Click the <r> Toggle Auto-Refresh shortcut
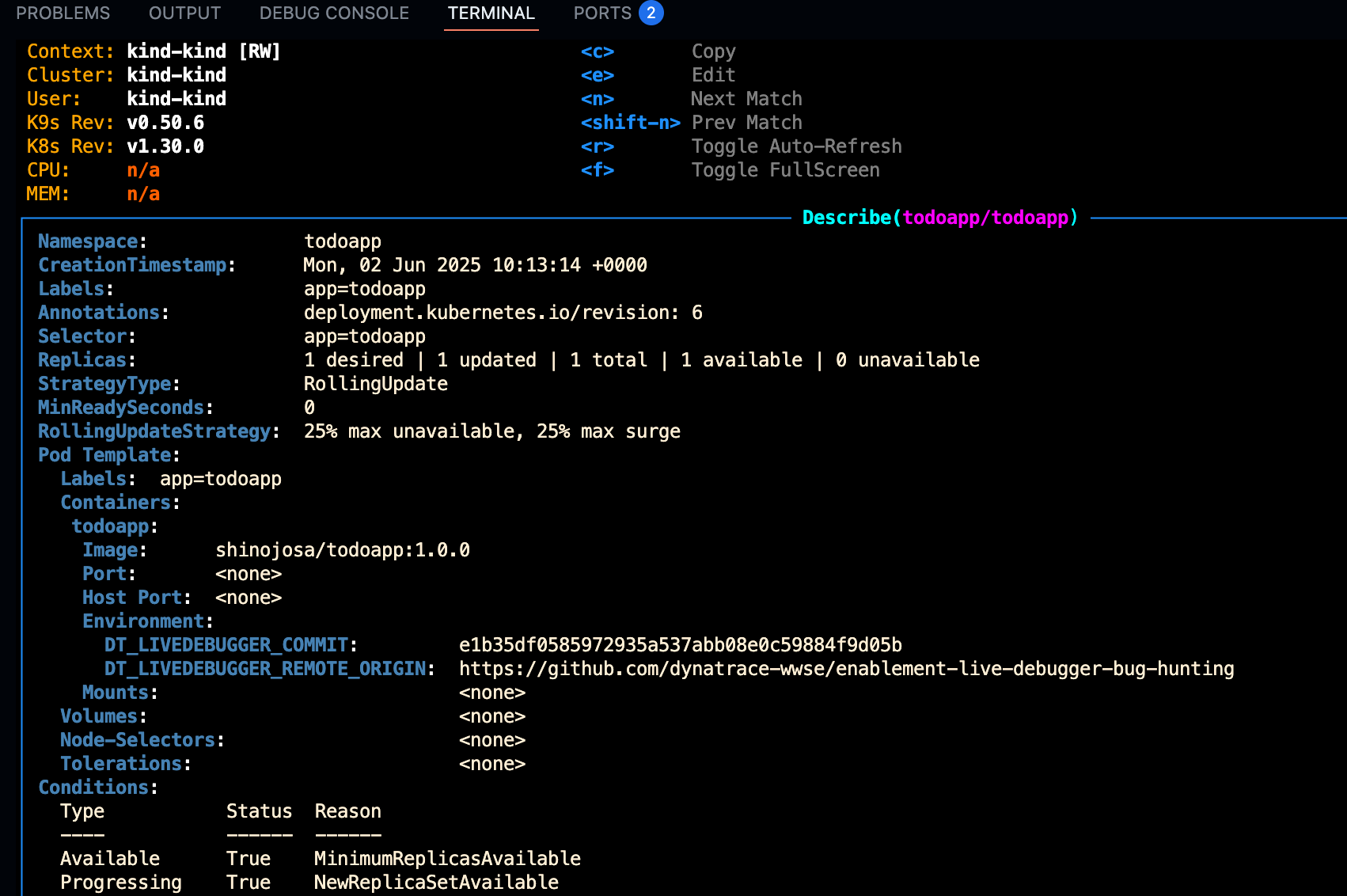Screen dimensions: 1347x896 point(598,146)
